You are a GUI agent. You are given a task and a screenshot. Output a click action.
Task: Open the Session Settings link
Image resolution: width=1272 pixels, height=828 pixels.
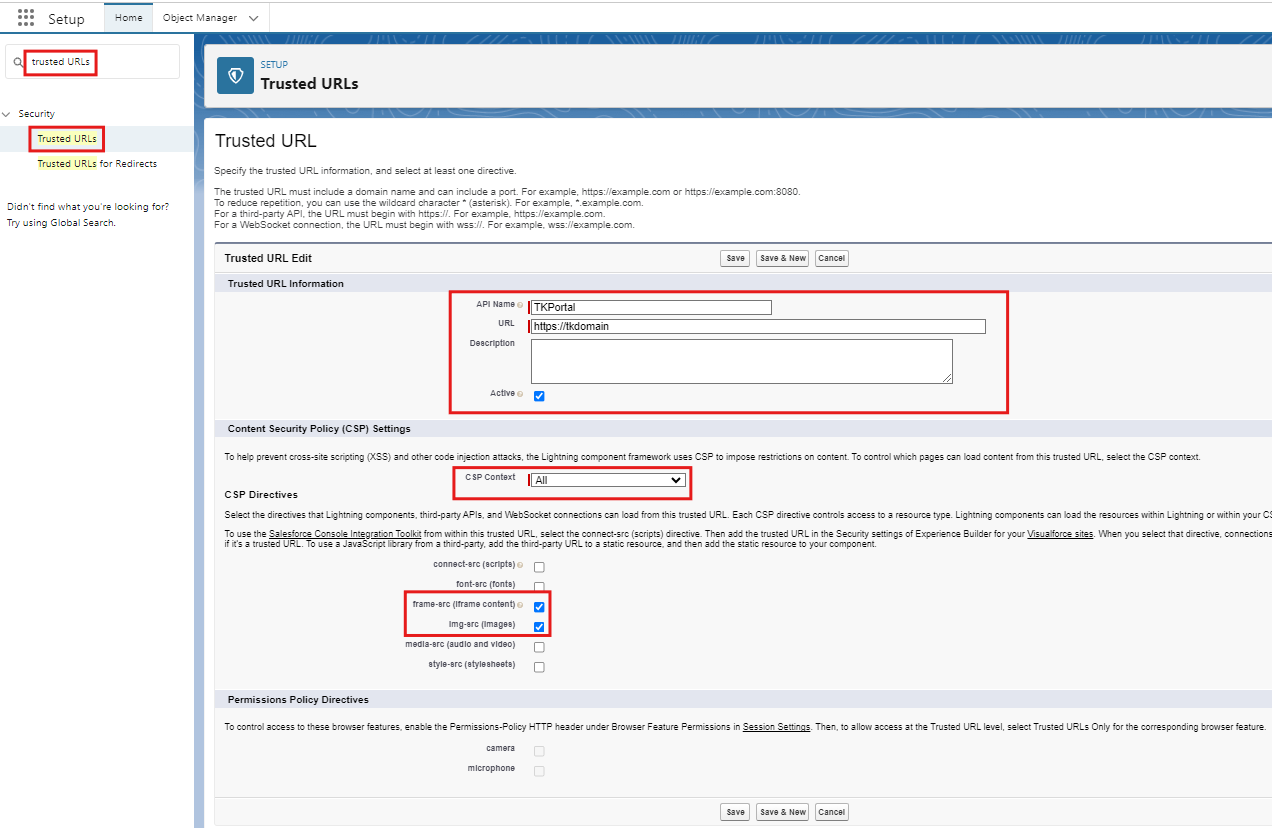pos(776,727)
